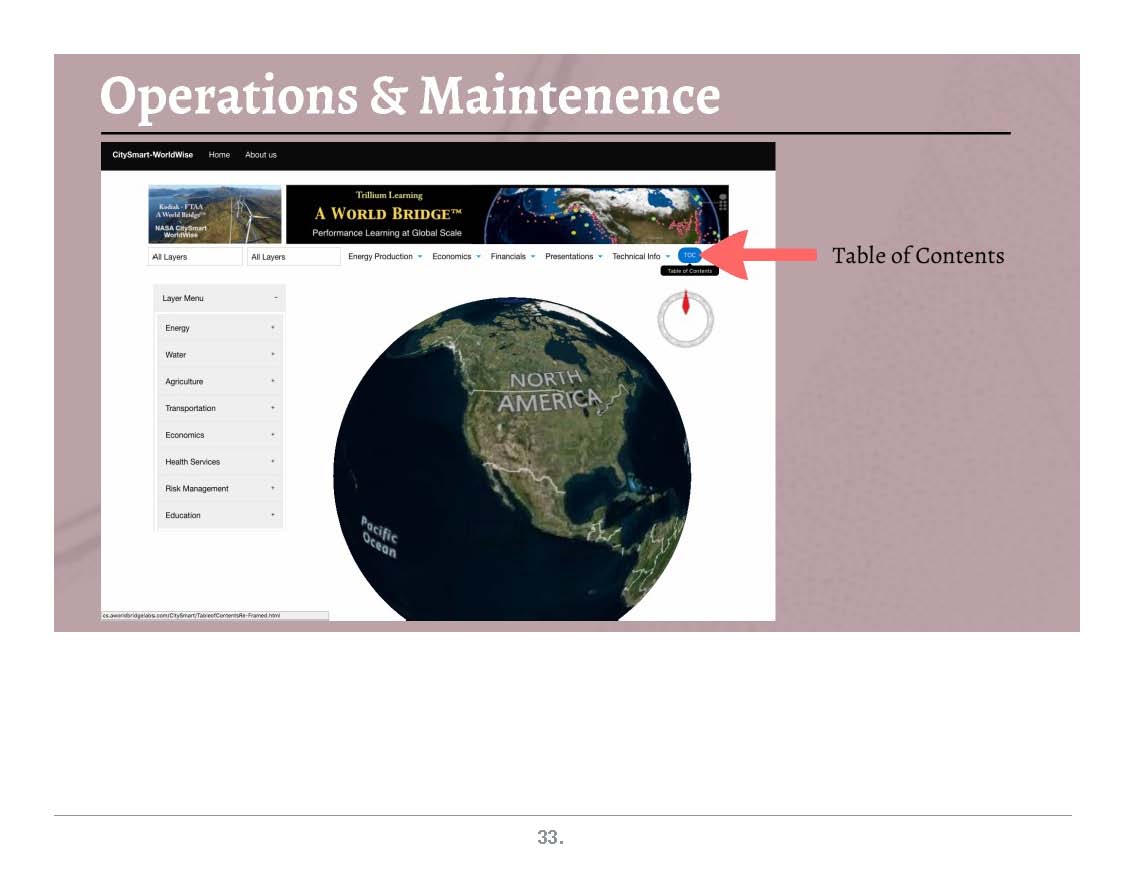Open the Economics dropdown in navbar

[456, 257]
